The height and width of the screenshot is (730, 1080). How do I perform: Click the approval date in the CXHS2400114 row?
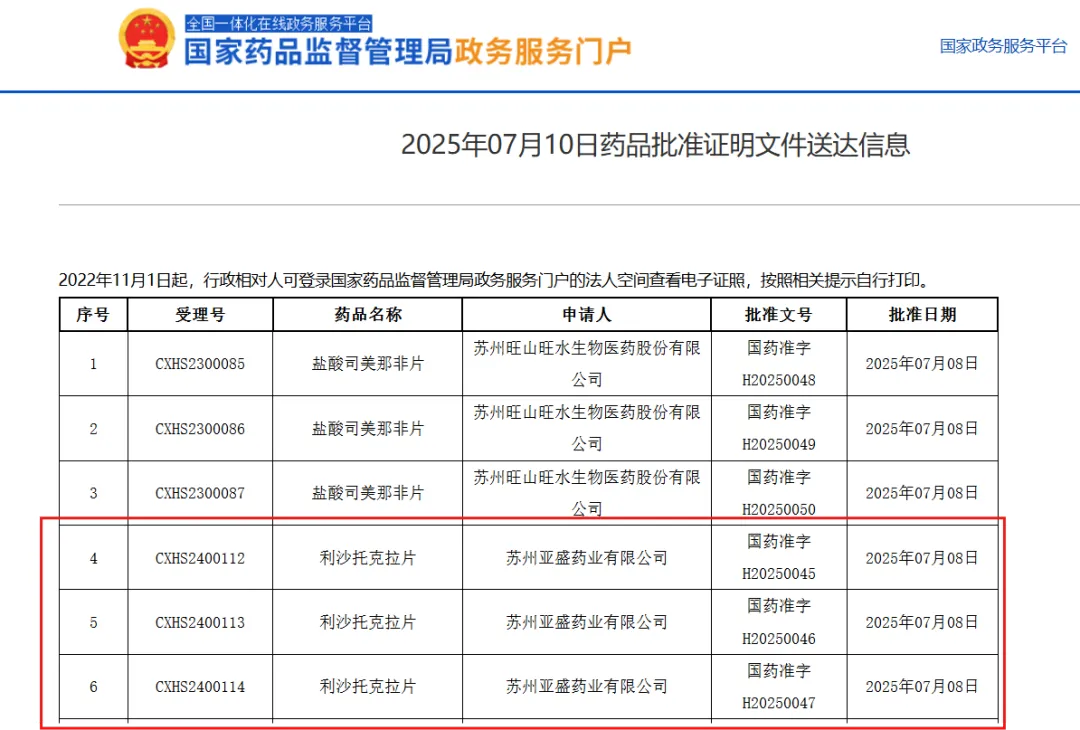(x=922, y=687)
